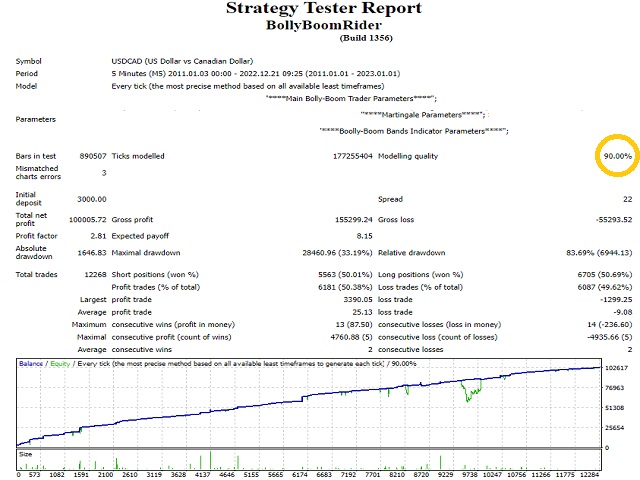The height and width of the screenshot is (480, 640).
Task: Click the Main Bolly-Boom Trader Parameters line
Action: pyautogui.click(x=351, y=98)
